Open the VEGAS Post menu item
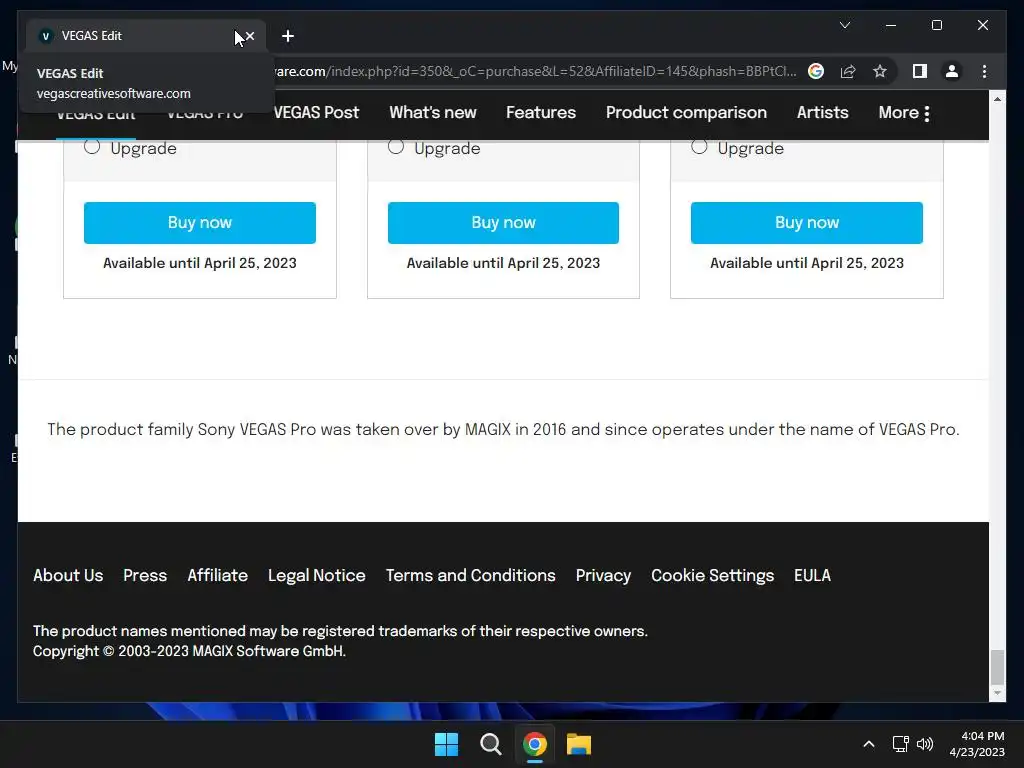This screenshot has height=768, width=1024. (317, 112)
